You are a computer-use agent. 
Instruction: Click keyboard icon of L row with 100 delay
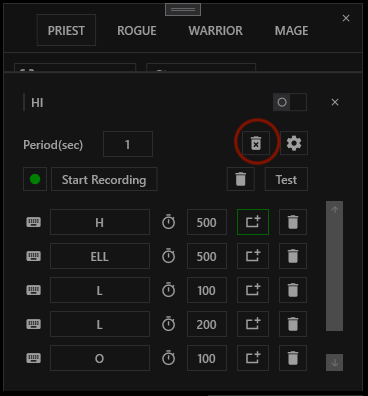point(34,290)
